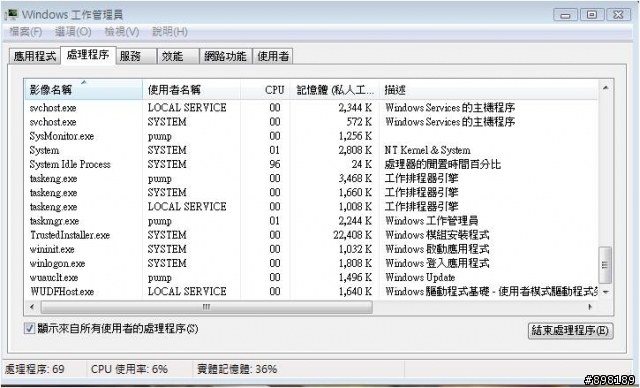This screenshot has height=388, width=640.
Task: Minimize the Task Manager window
Action: (565, 15)
